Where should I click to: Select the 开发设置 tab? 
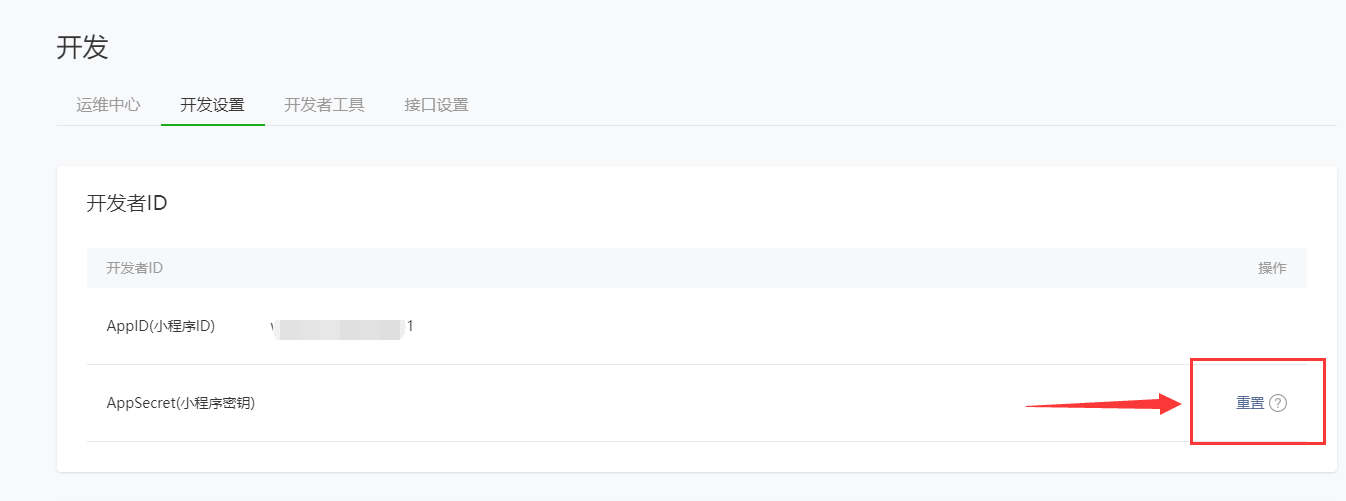click(x=212, y=104)
